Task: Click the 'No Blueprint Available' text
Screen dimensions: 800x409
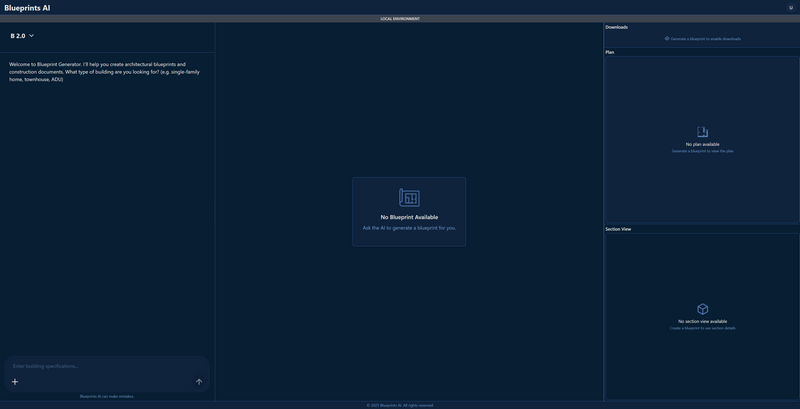Action: pos(409,217)
